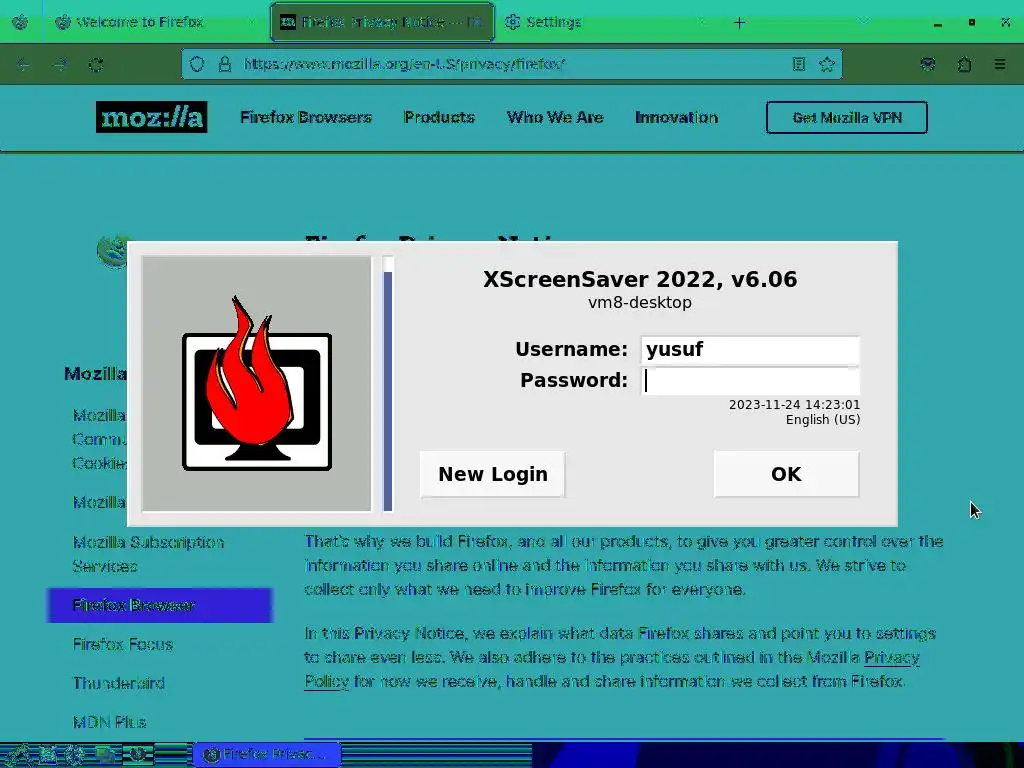1024x768 pixels.
Task: Confirm the unlock dialog with OK
Action: pyautogui.click(x=786, y=474)
